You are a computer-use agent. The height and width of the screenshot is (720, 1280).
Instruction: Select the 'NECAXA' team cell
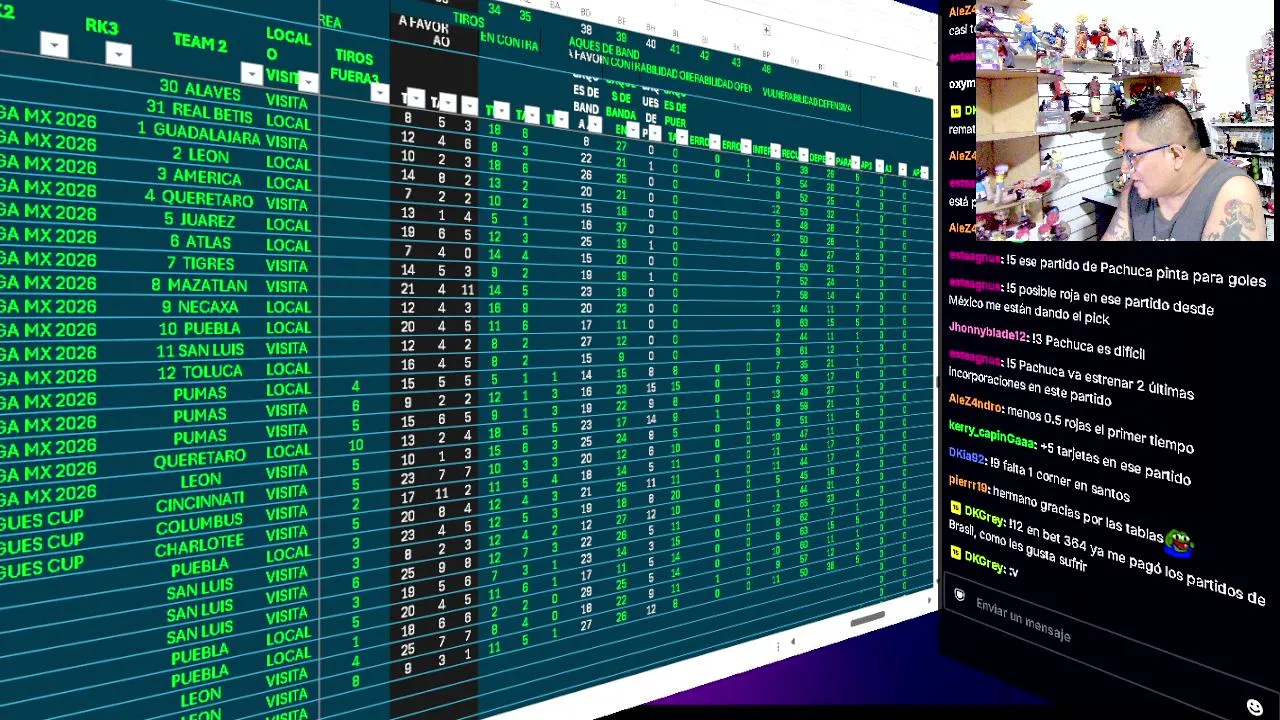click(x=200, y=307)
